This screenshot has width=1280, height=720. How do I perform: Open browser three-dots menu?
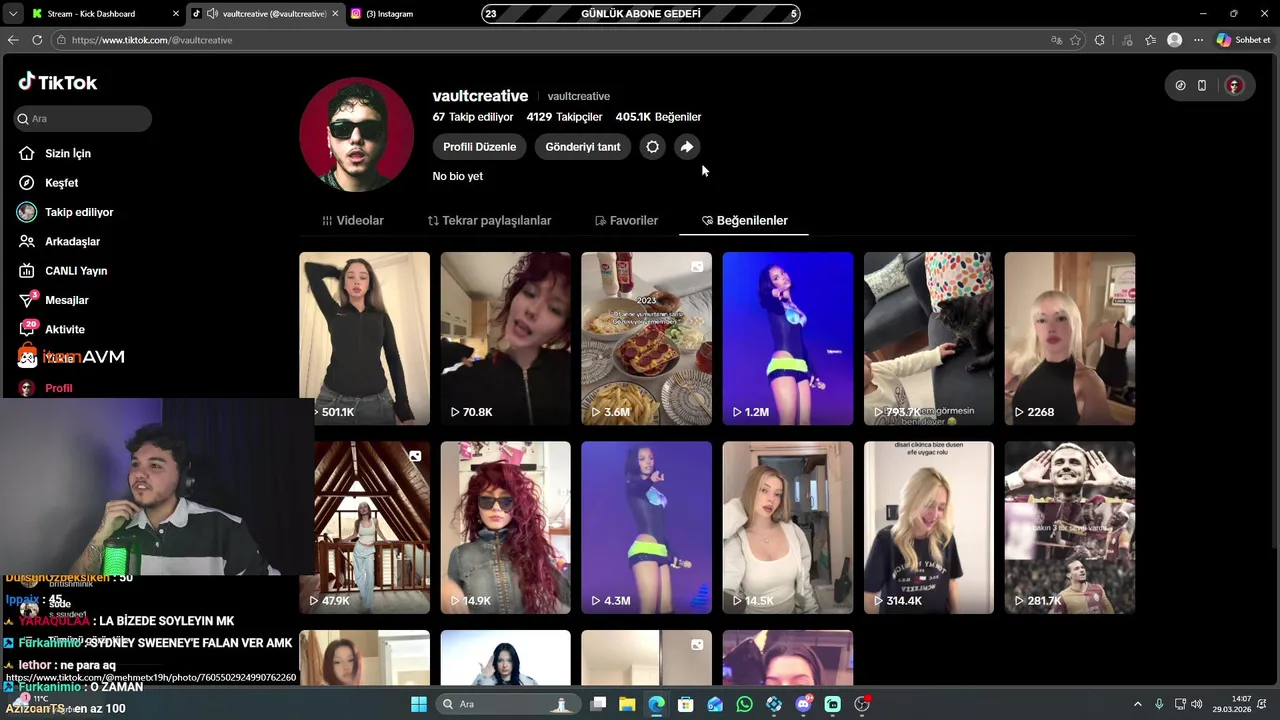1198,40
